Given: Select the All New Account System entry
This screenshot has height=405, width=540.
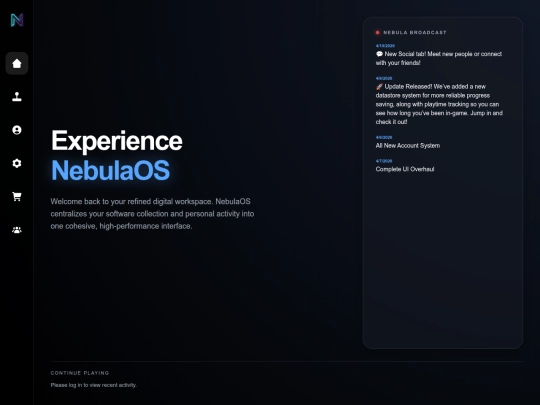Looking at the screenshot, I should (x=407, y=146).
